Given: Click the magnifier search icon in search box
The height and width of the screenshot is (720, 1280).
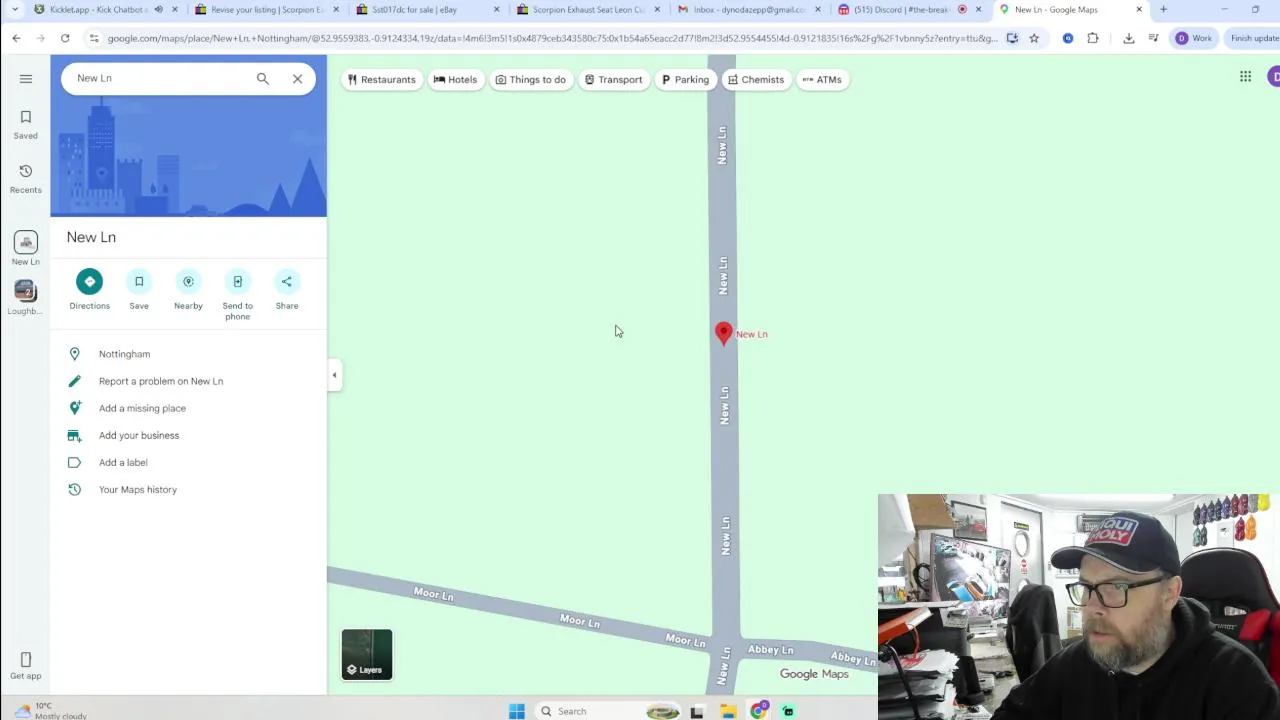Looking at the screenshot, I should click(x=263, y=78).
